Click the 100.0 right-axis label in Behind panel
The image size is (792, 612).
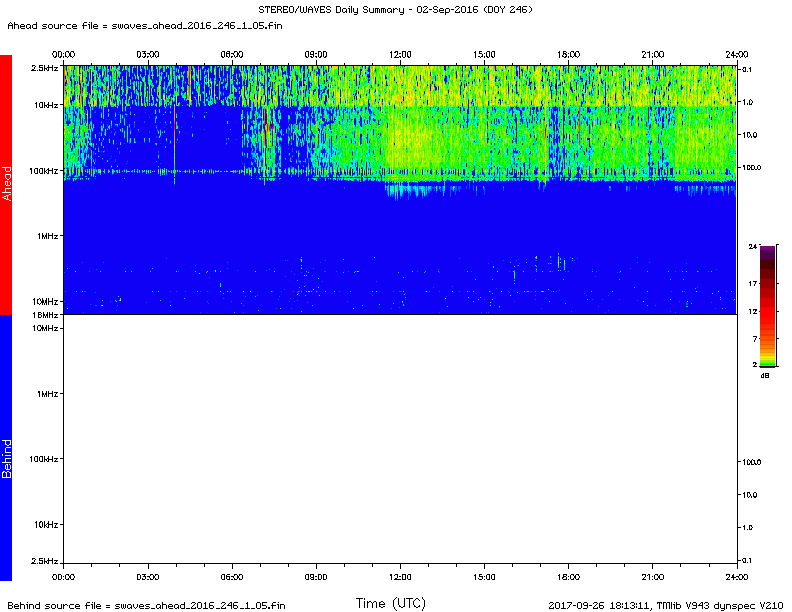click(752, 462)
